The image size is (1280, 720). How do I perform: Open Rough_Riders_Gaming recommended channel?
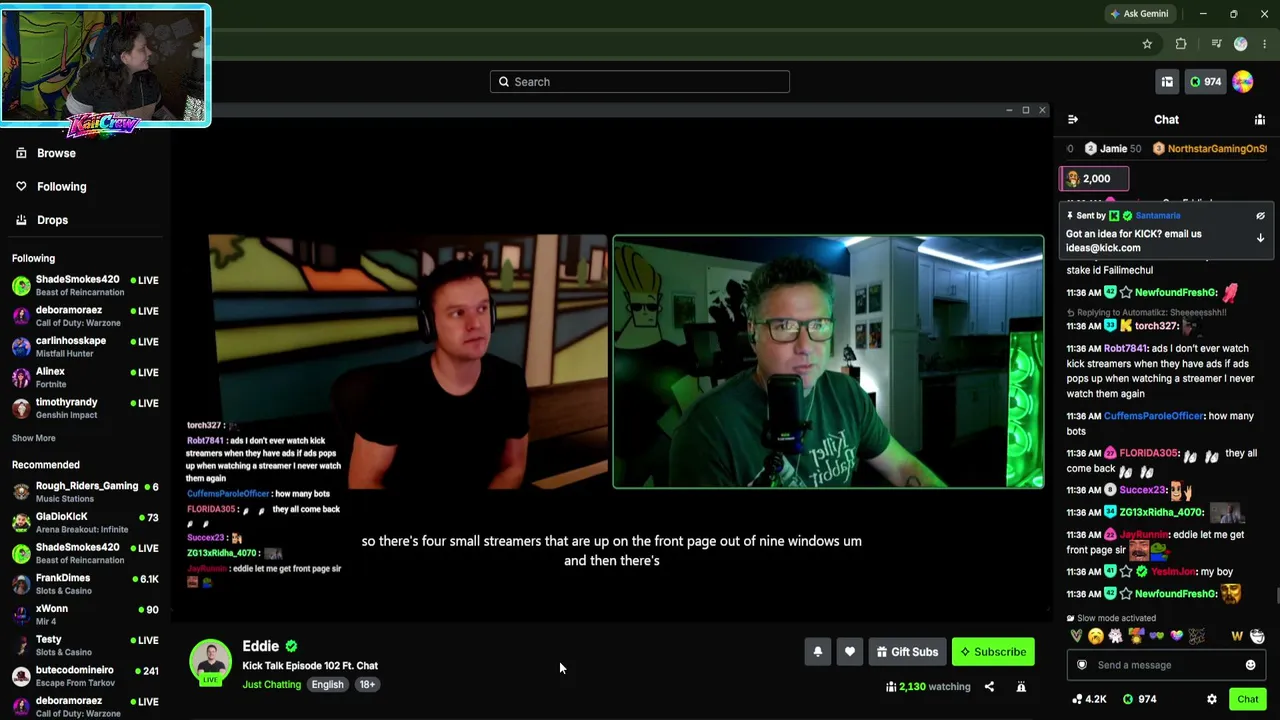pyautogui.click(x=85, y=492)
